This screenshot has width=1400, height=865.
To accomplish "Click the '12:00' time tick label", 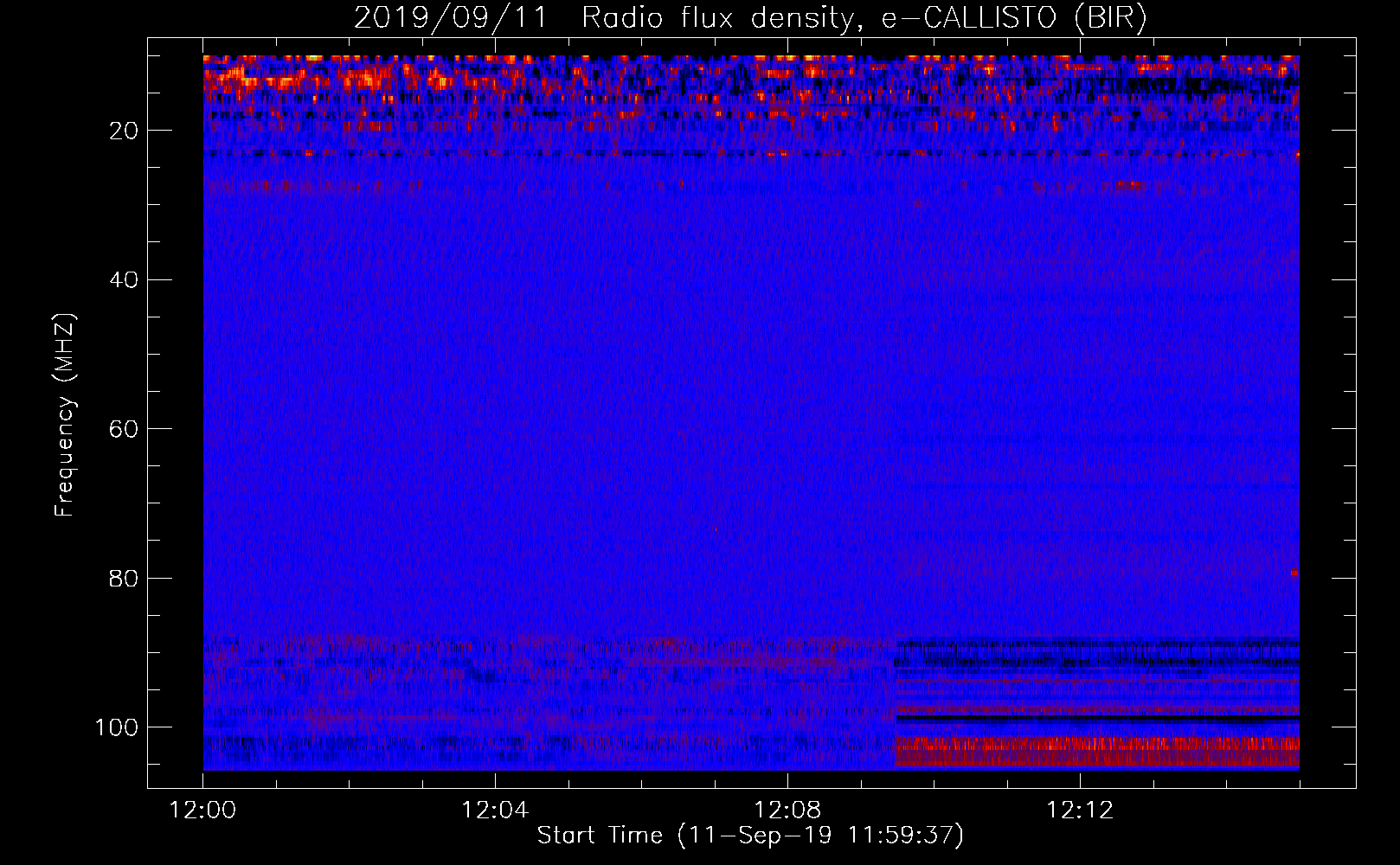I will pyautogui.click(x=202, y=811).
